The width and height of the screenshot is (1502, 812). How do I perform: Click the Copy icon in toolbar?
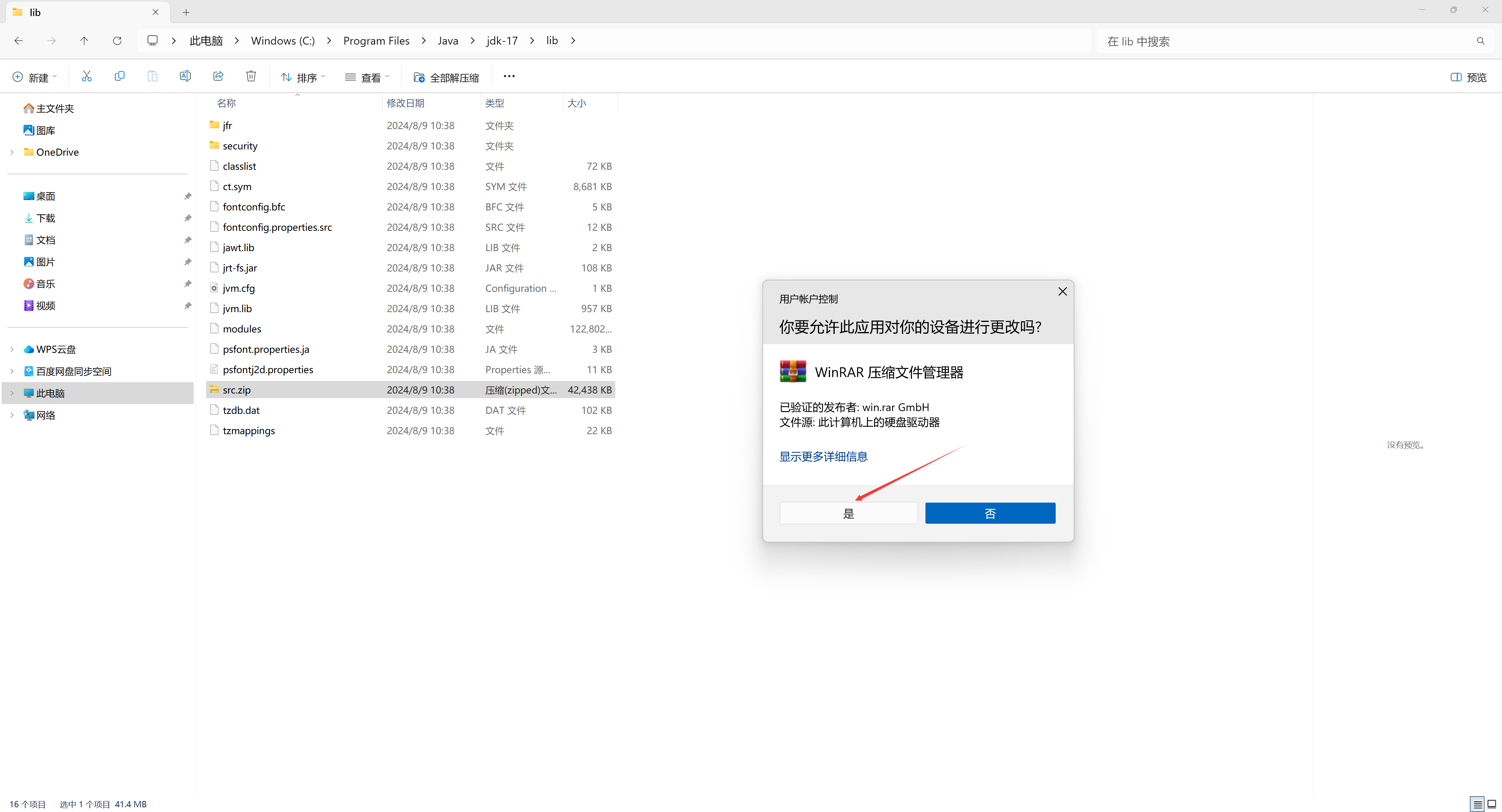click(120, 76)
